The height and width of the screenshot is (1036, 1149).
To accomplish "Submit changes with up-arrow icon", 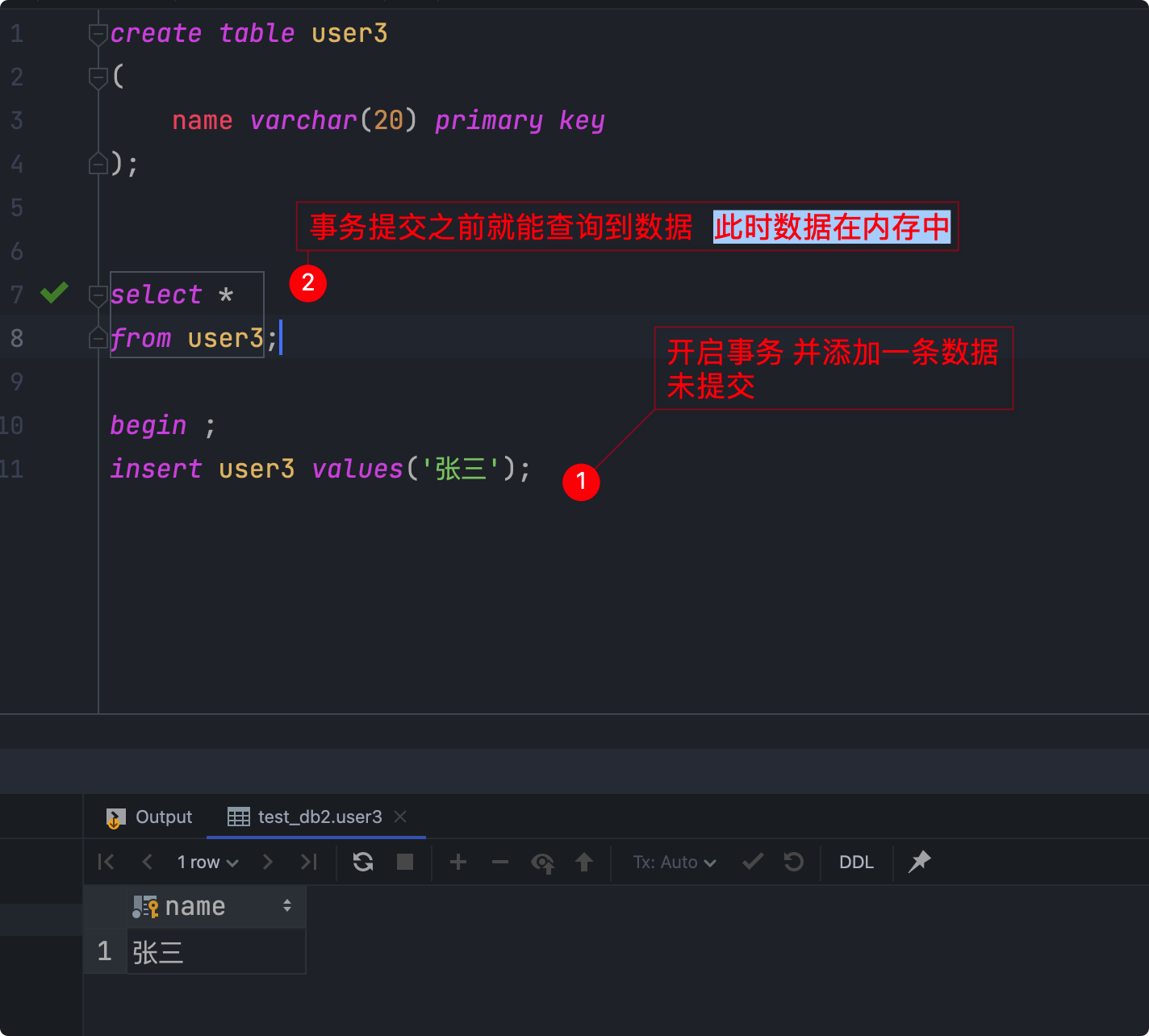I will [584, 862].
